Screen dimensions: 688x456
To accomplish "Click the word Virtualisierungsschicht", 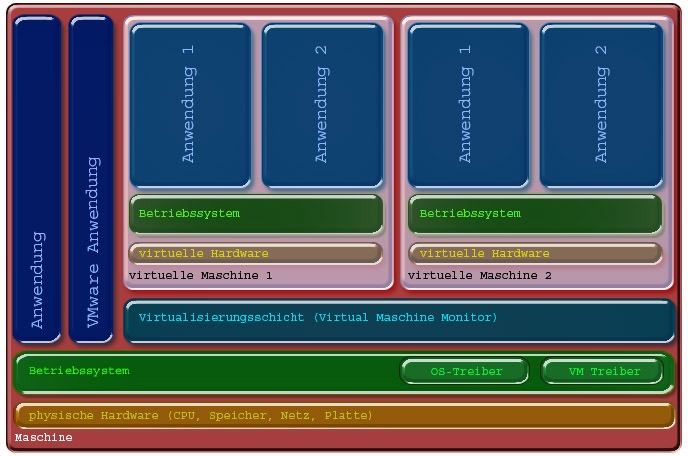I will pyautogui.click(x=222, y=318).
